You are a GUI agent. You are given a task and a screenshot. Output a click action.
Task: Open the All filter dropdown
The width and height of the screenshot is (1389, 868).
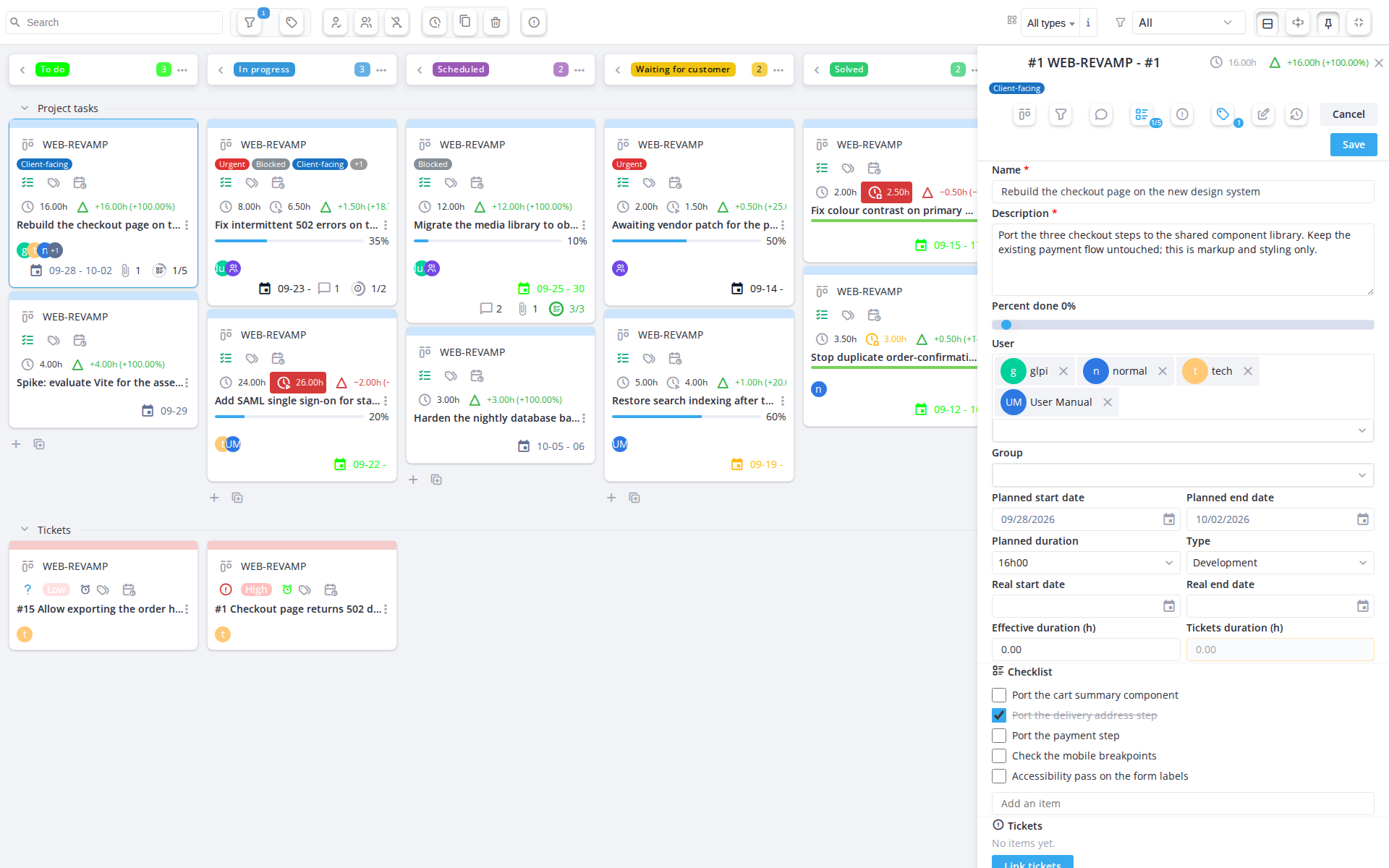pos(1188,22)
